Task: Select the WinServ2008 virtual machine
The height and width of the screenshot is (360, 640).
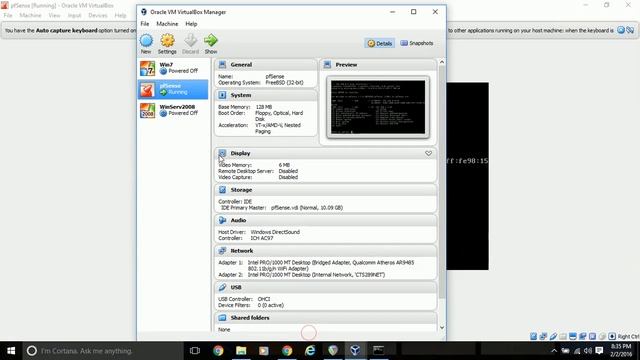Action: coord(173,110)
